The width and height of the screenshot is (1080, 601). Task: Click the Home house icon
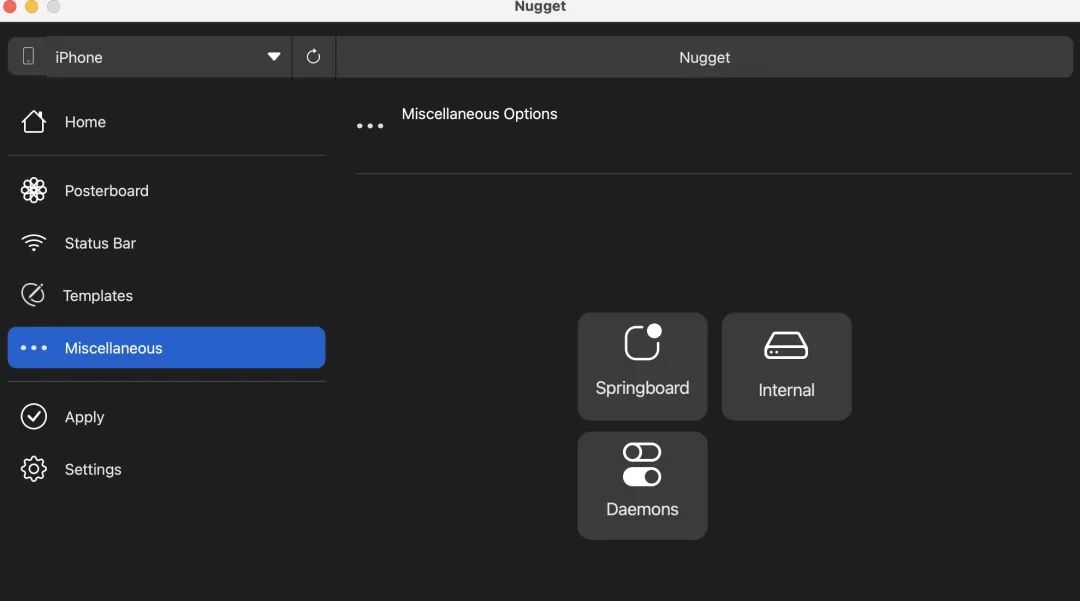[x=33, y=122]
